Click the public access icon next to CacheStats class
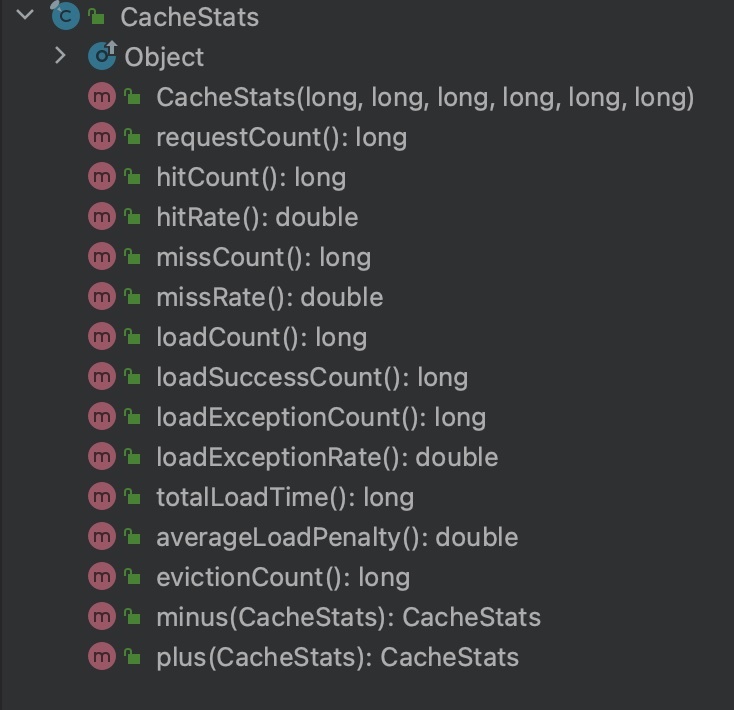734x710 pixels. [96, 17]
